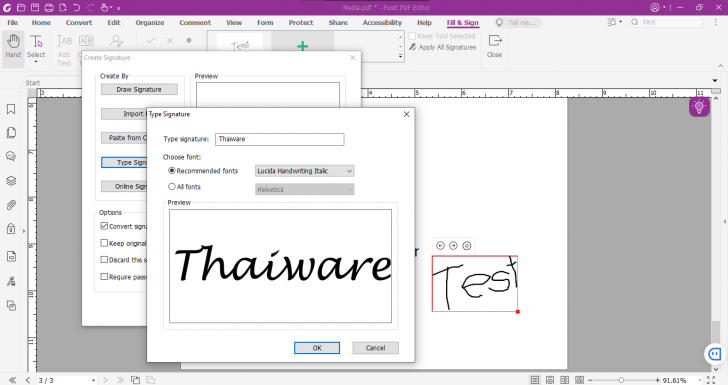Open a file using the folder icon
This screenshot has width=728, height=385.
[21, 7]
